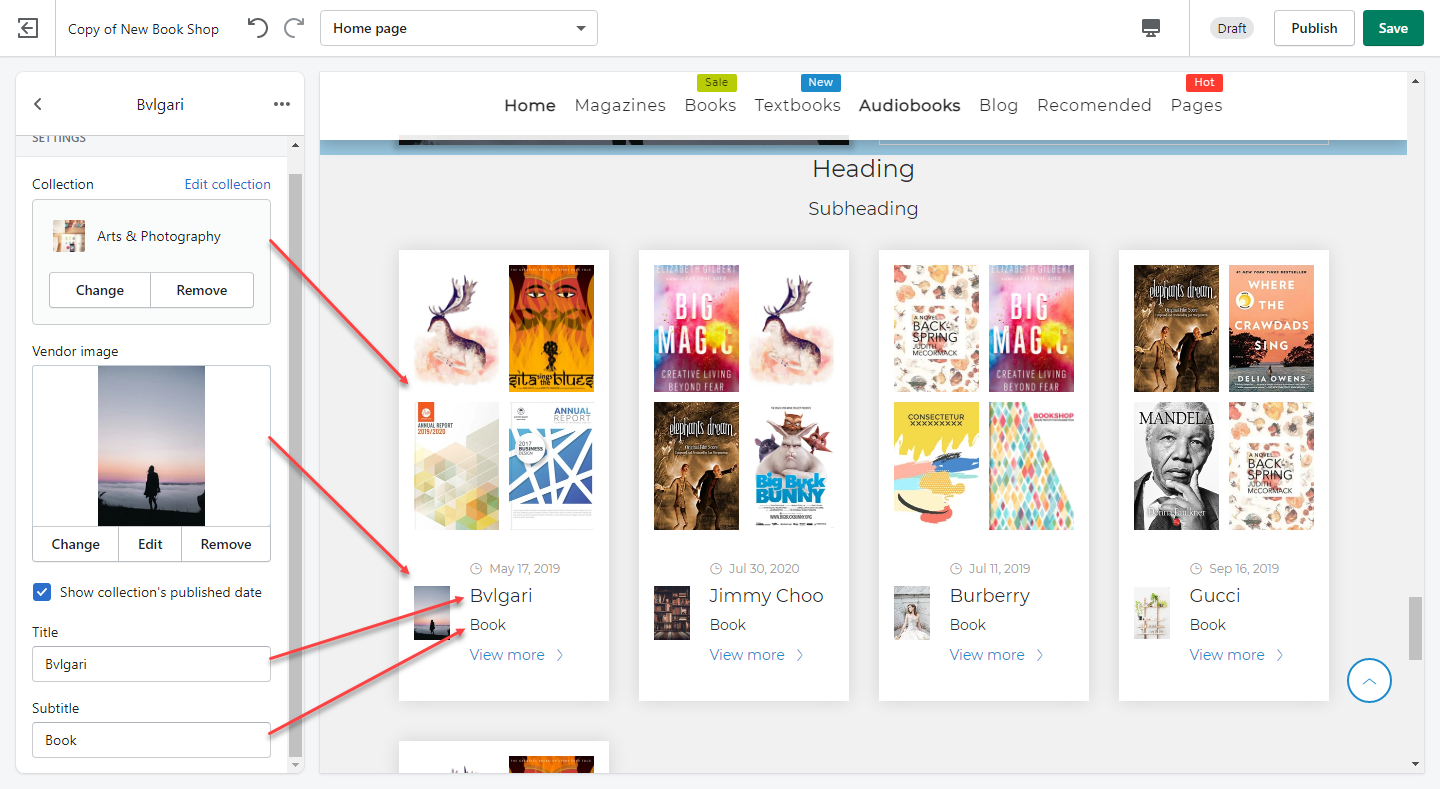Toggle Show collection's published date checkbox
Screen dimensions: 1440x789
point(42,592)
